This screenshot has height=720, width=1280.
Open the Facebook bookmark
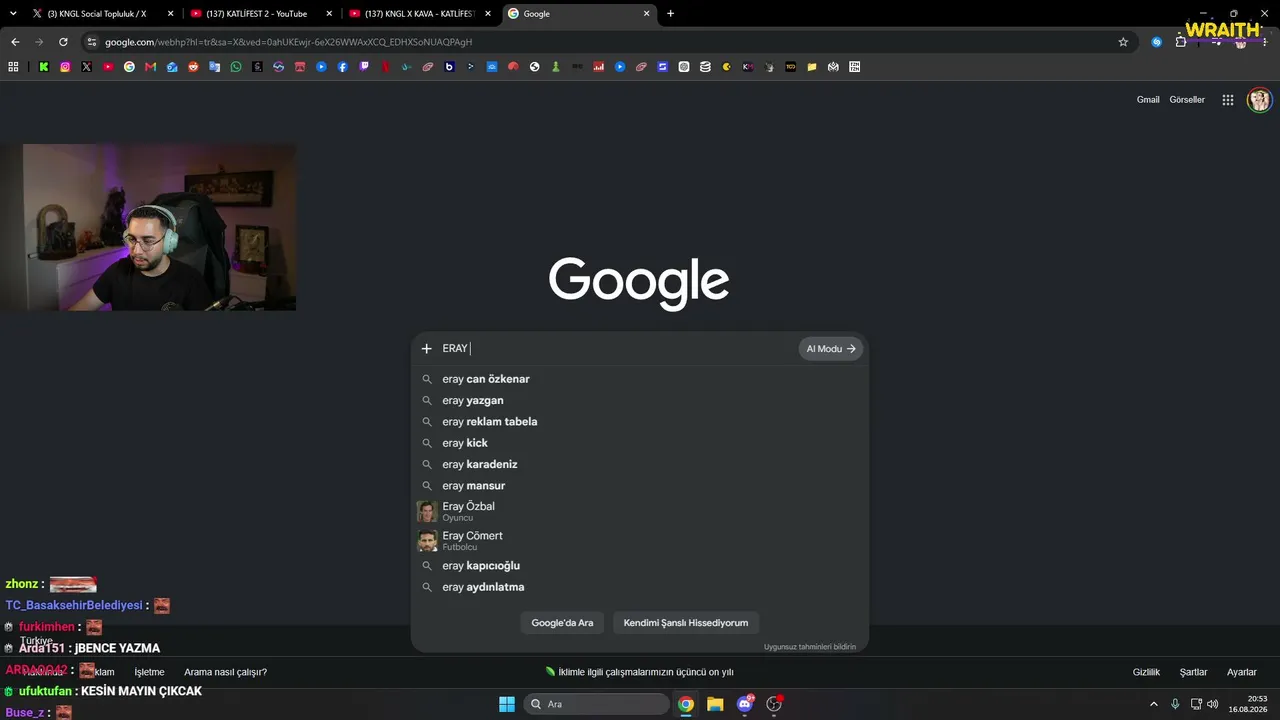(x=342, y=67)
